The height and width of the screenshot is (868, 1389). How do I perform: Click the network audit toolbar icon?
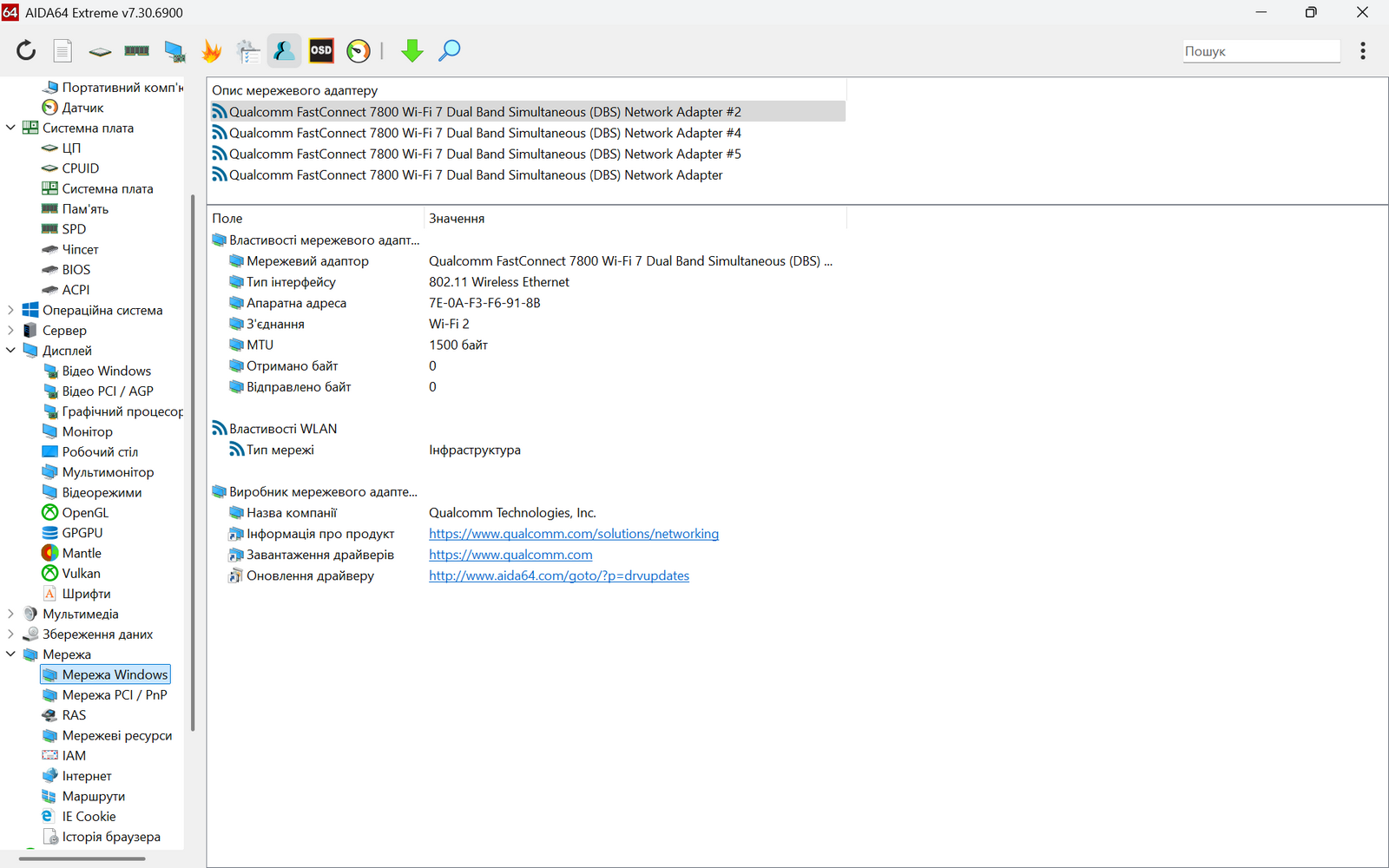pos(248,52)
